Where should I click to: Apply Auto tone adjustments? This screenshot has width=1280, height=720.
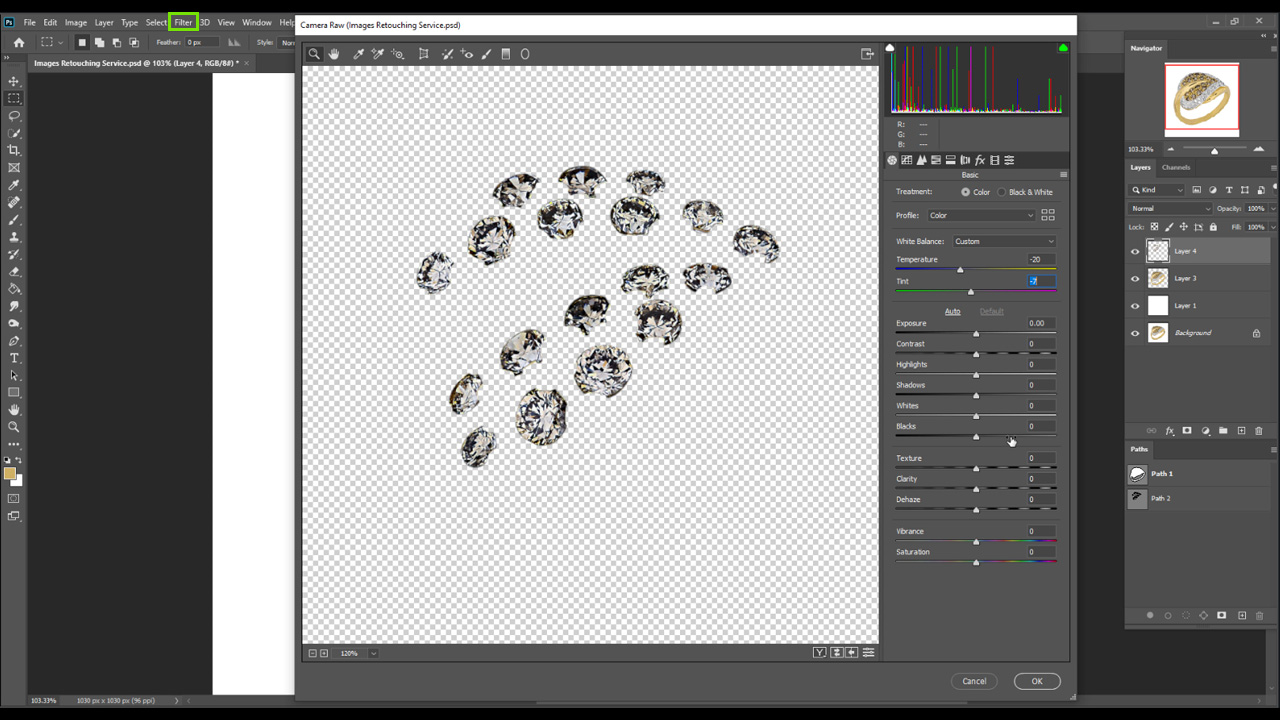coord(952,311)
